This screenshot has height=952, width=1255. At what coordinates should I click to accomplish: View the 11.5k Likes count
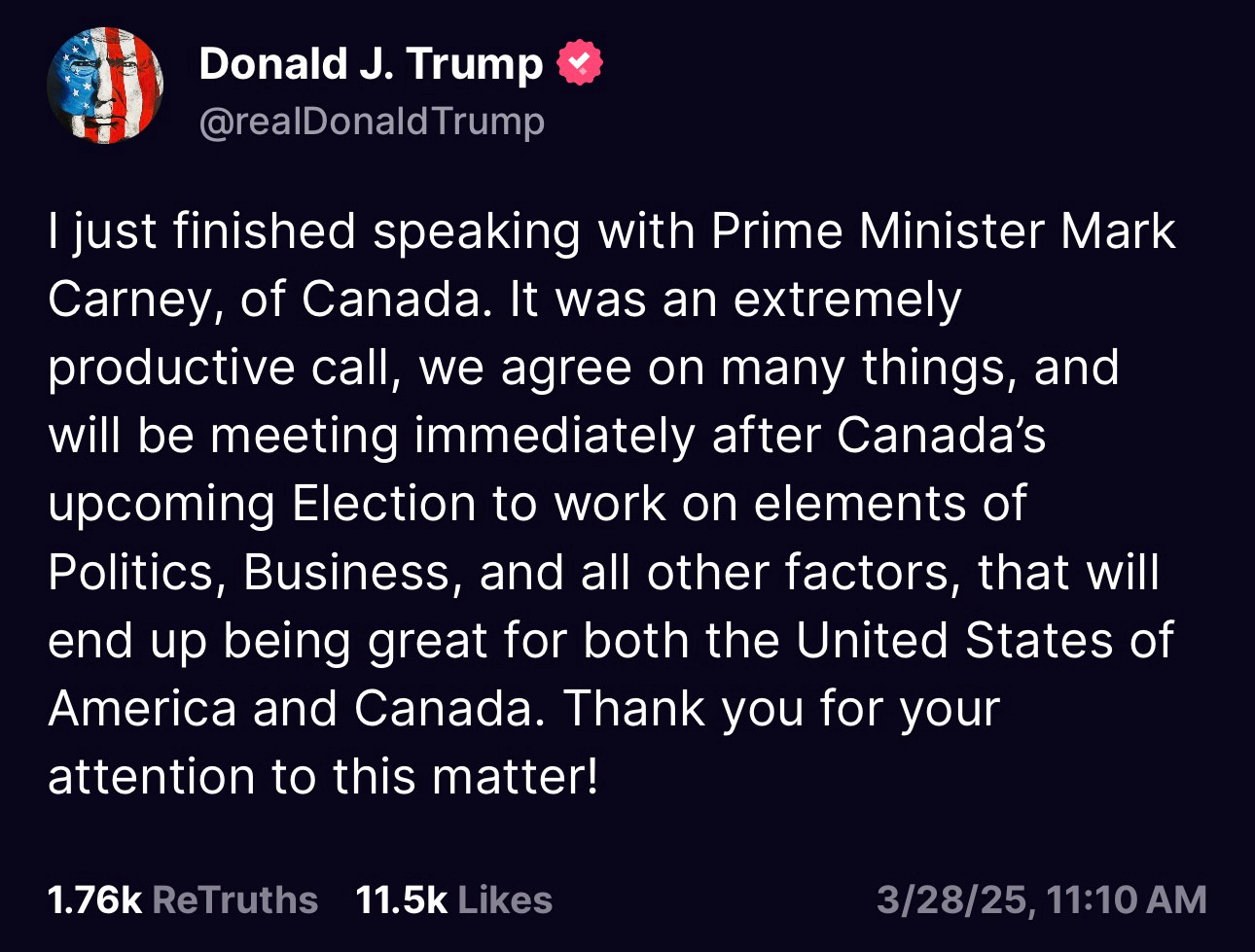[x=401, y=899]
